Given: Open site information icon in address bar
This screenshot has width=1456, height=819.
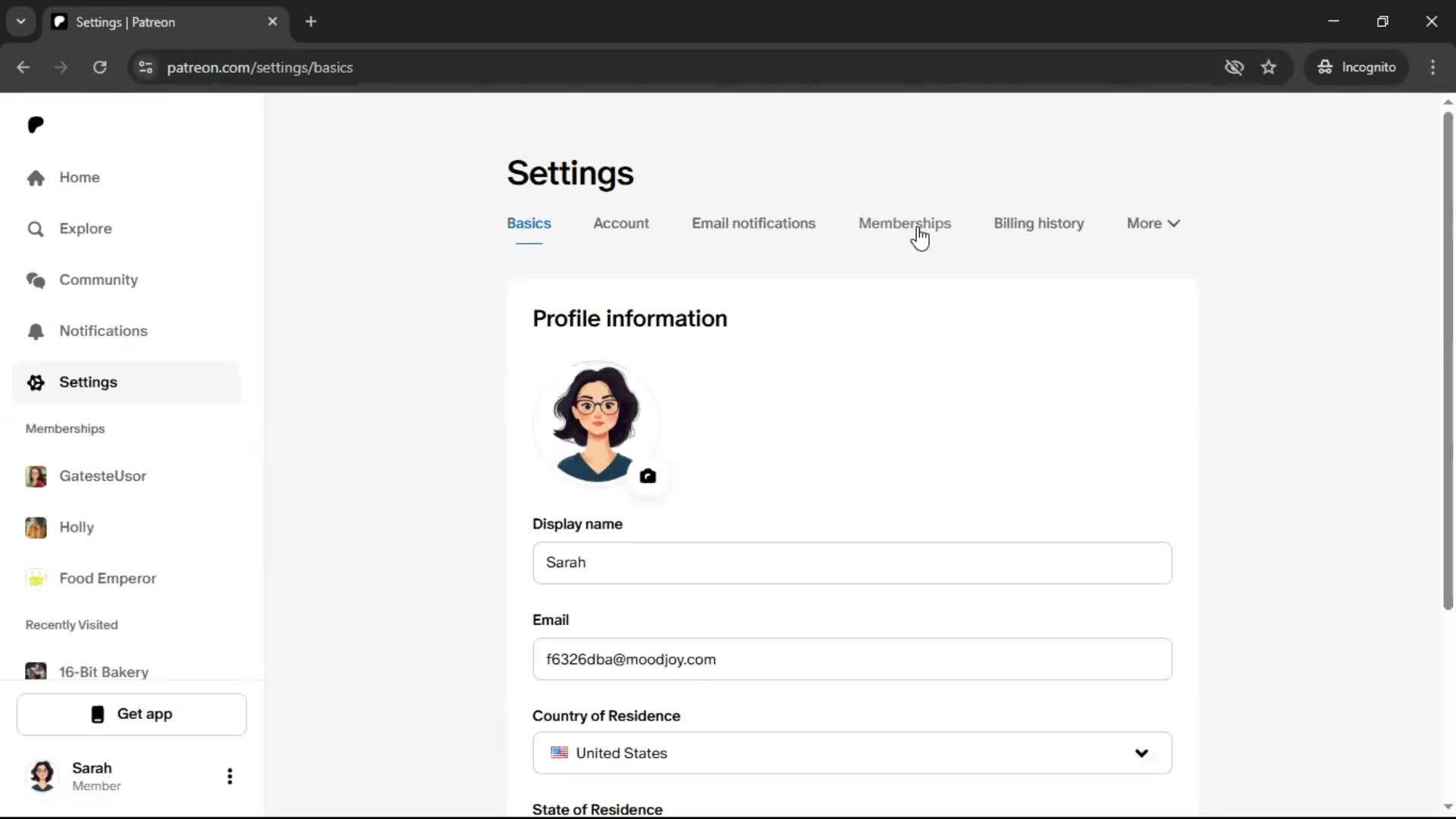Looking at the screenshot, I should point(146,67).
